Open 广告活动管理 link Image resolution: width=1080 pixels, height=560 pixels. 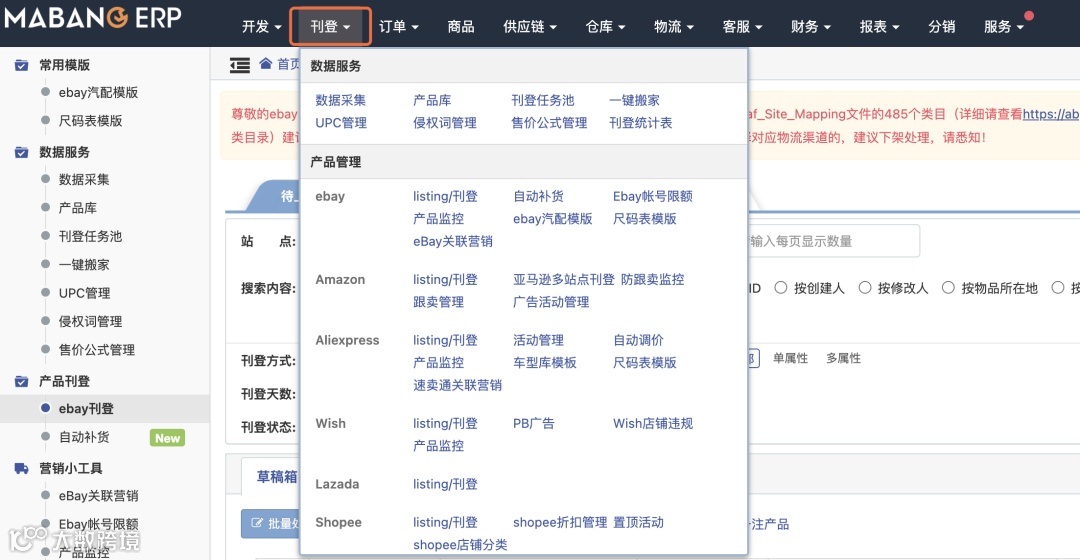[551, 302]
